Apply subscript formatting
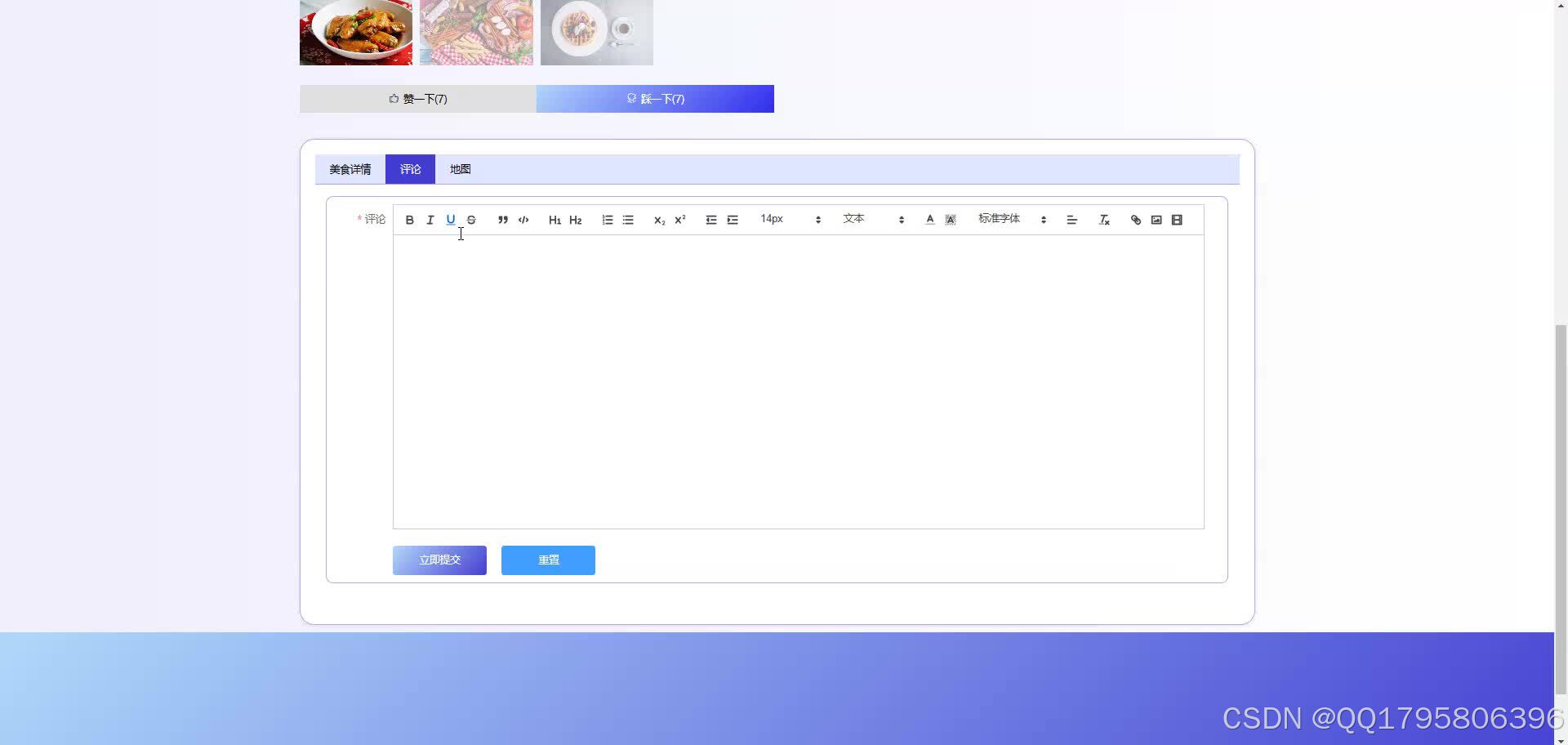This screenshot has height=745, width=1568. pyautogui.click(x=659, y=220)
